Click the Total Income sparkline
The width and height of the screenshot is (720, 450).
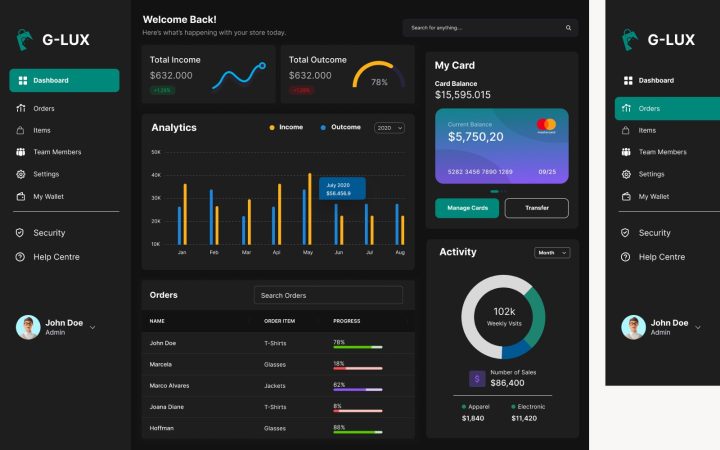pyautogui.click(x=239, y=75)
